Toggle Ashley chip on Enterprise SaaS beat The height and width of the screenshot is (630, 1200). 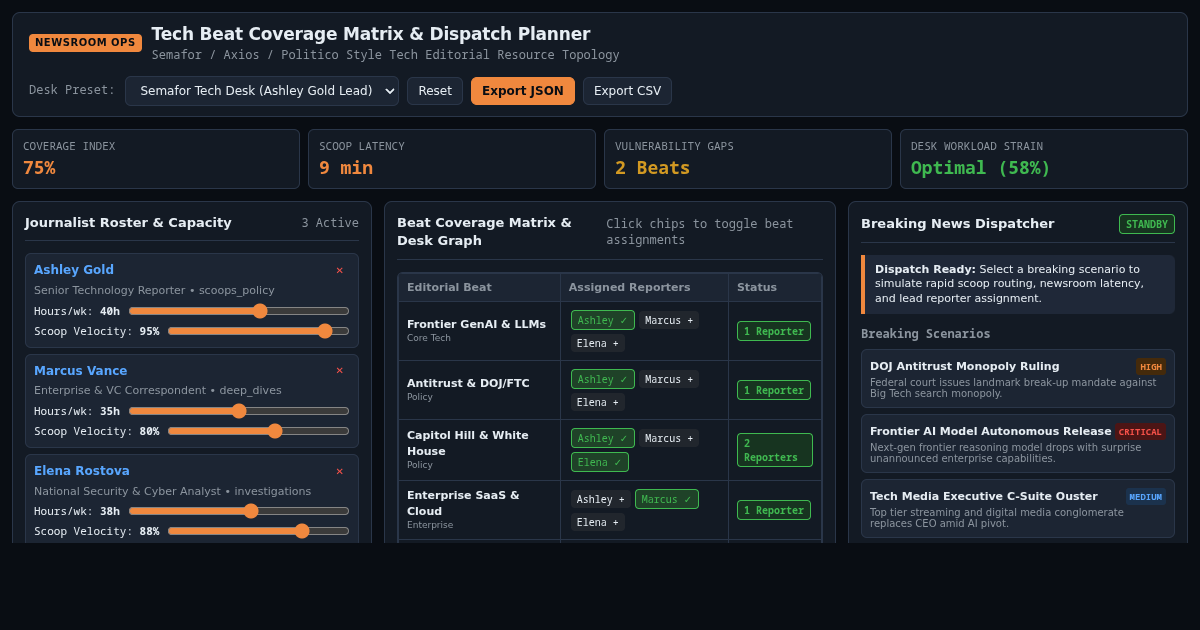[601, 499]
